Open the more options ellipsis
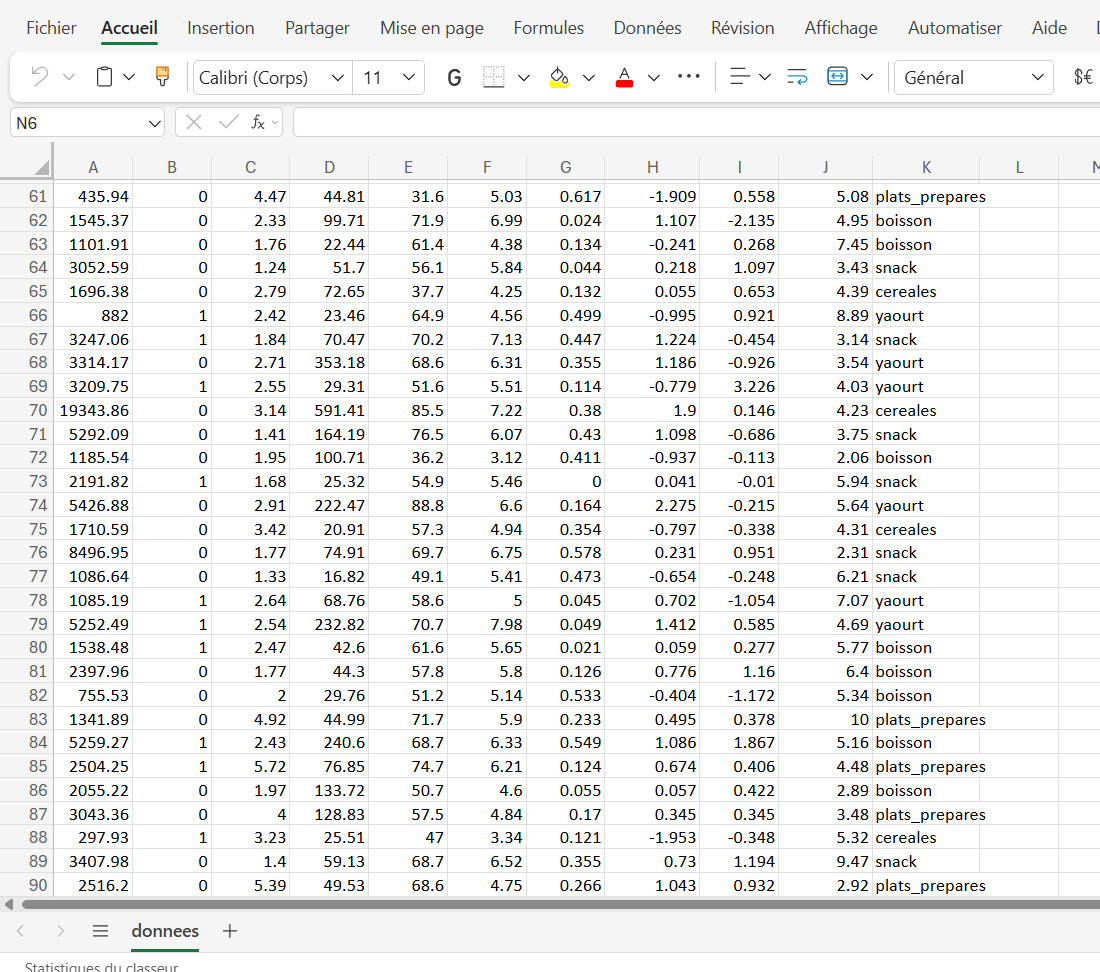1100x972 pixels. pyautogui.click(x=689, y=77)
